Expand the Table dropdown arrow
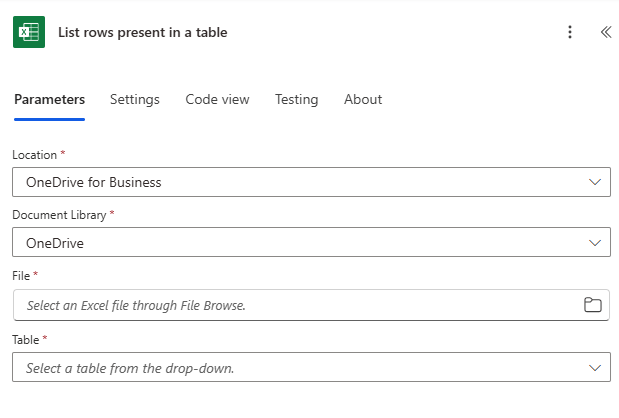Viewport: 619px width, 418px height. coord(595,367)
